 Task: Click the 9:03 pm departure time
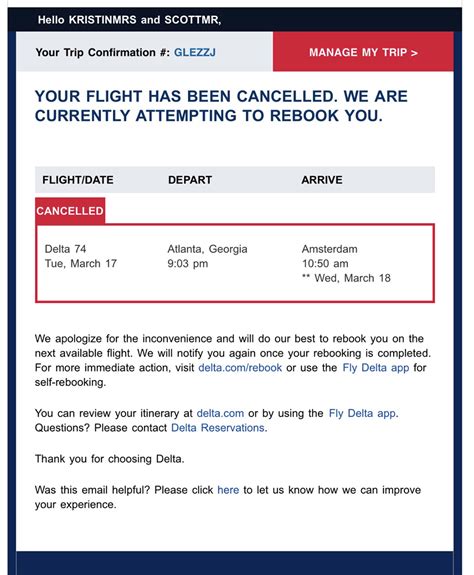(x=188, y=264)
